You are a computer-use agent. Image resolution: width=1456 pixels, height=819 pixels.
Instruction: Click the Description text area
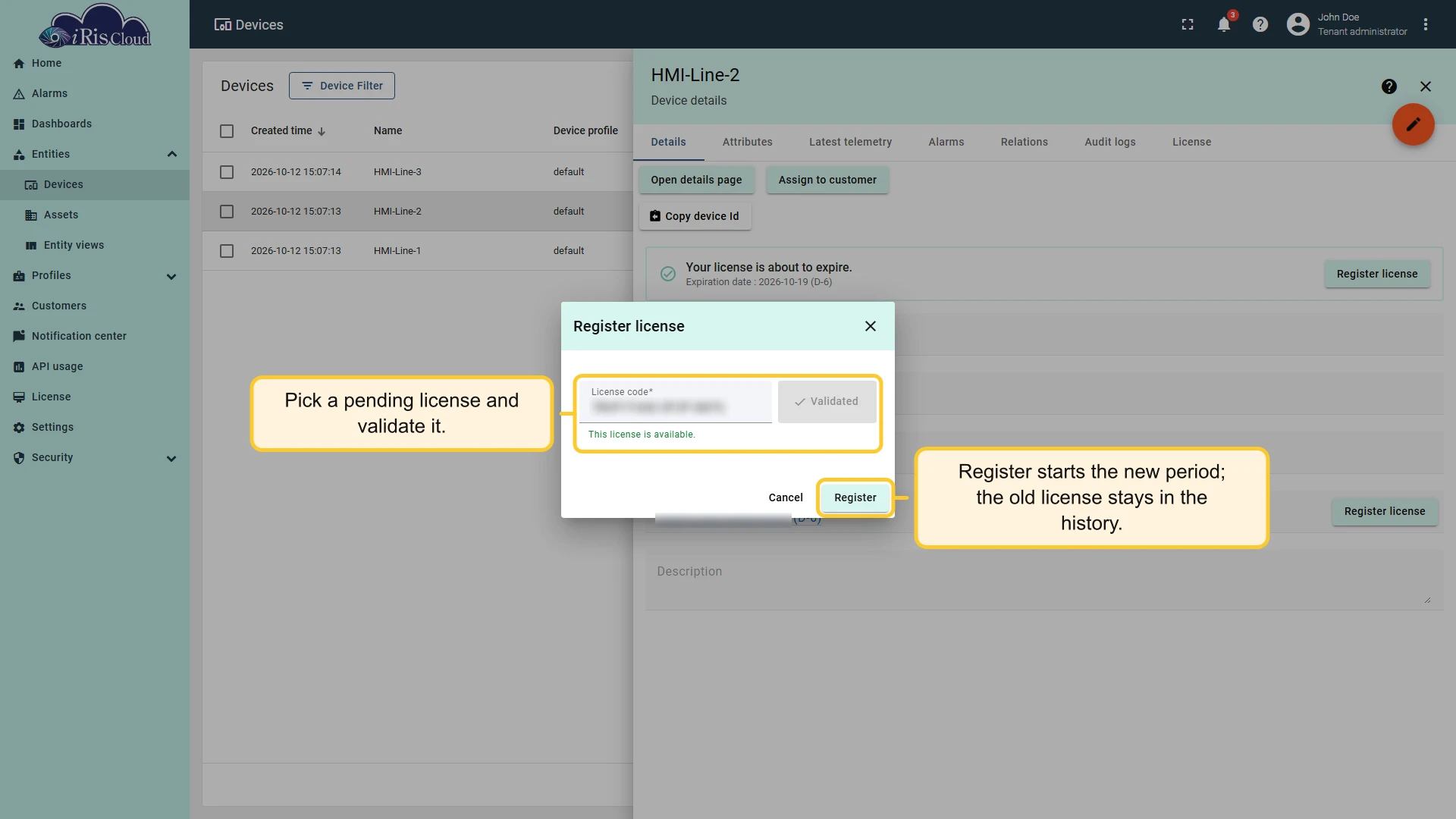click(x=1043, y=580)
